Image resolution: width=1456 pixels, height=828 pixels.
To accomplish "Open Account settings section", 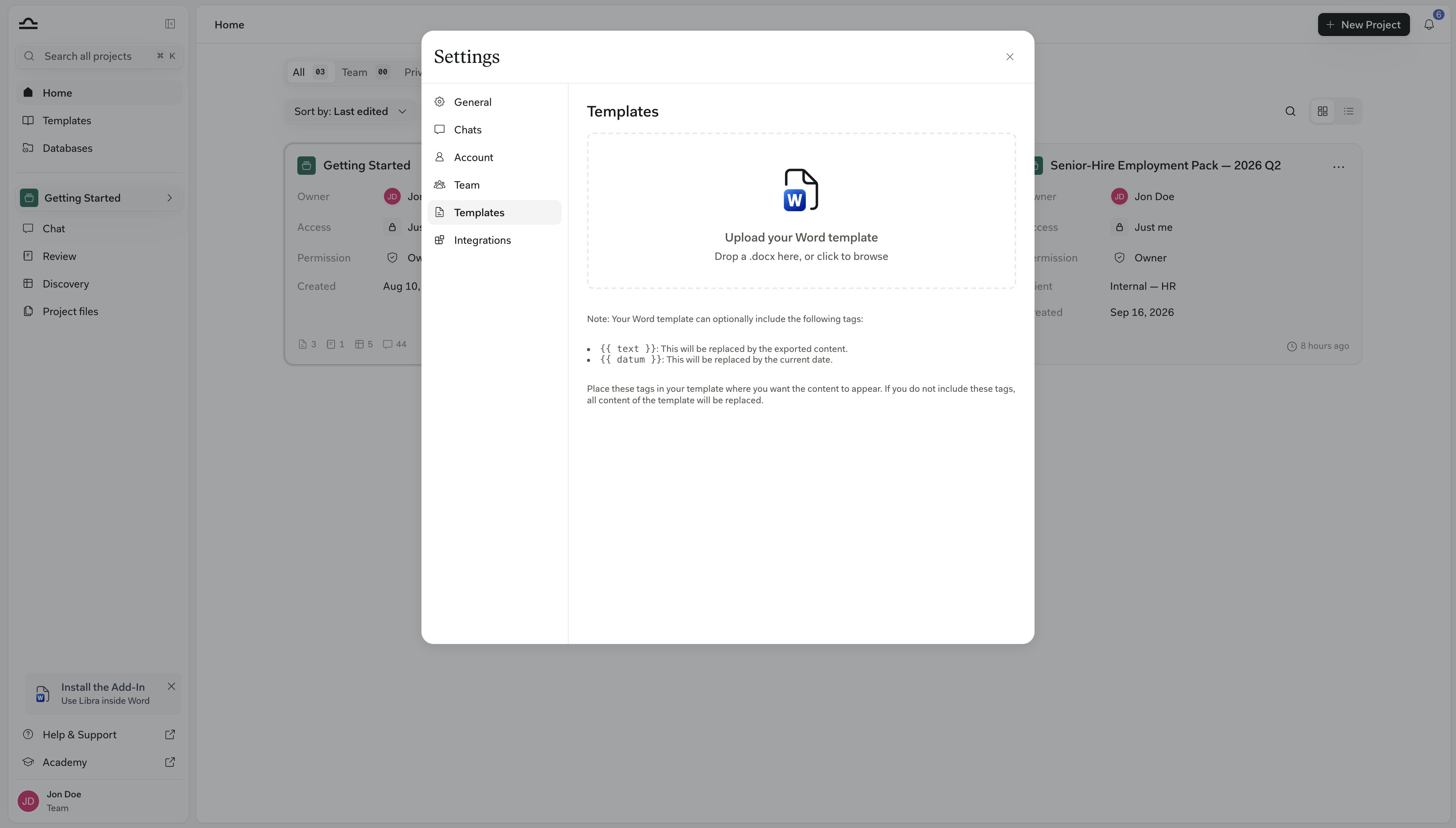I will (x=494, y=158).
